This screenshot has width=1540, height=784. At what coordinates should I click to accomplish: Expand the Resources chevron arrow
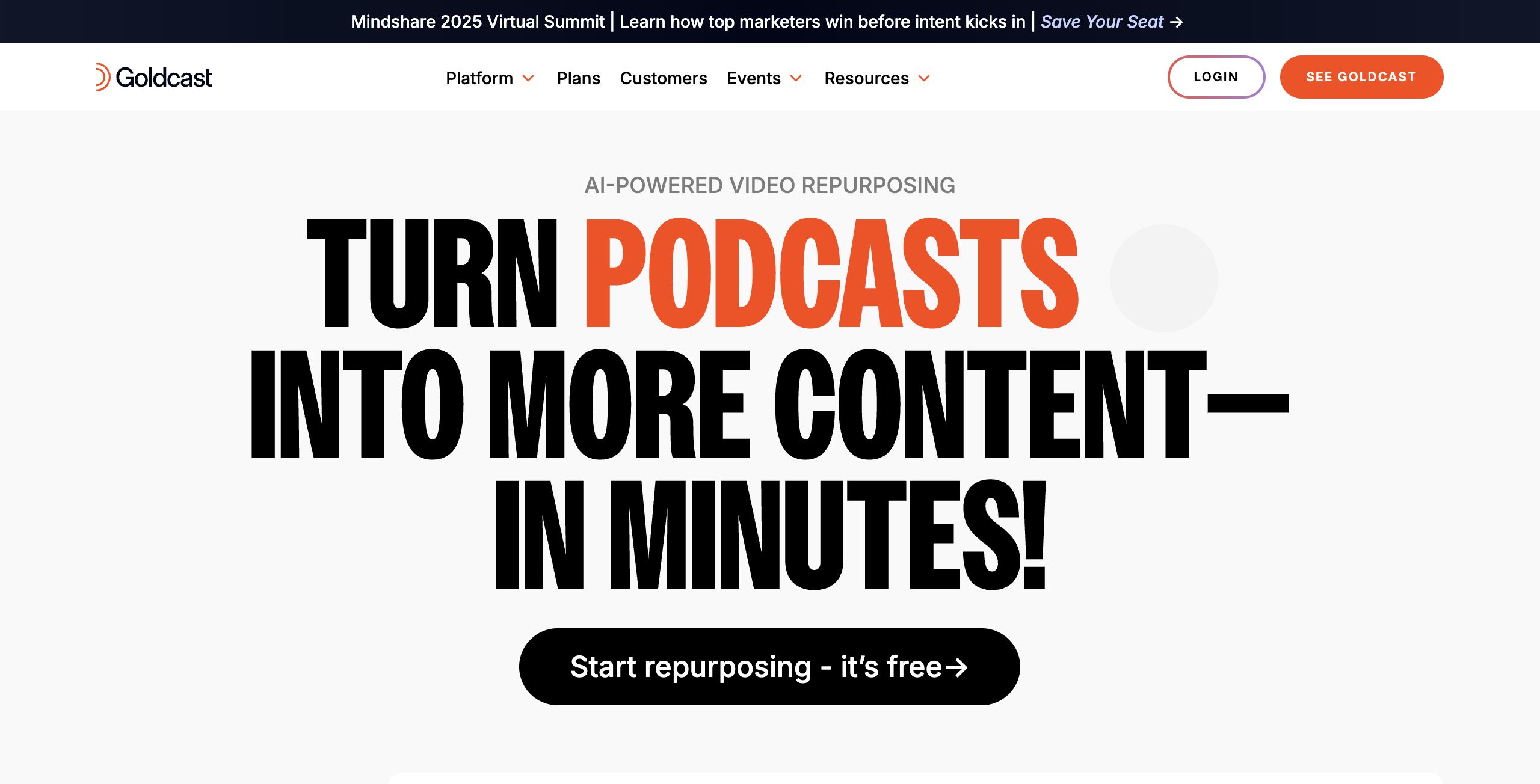924,79
